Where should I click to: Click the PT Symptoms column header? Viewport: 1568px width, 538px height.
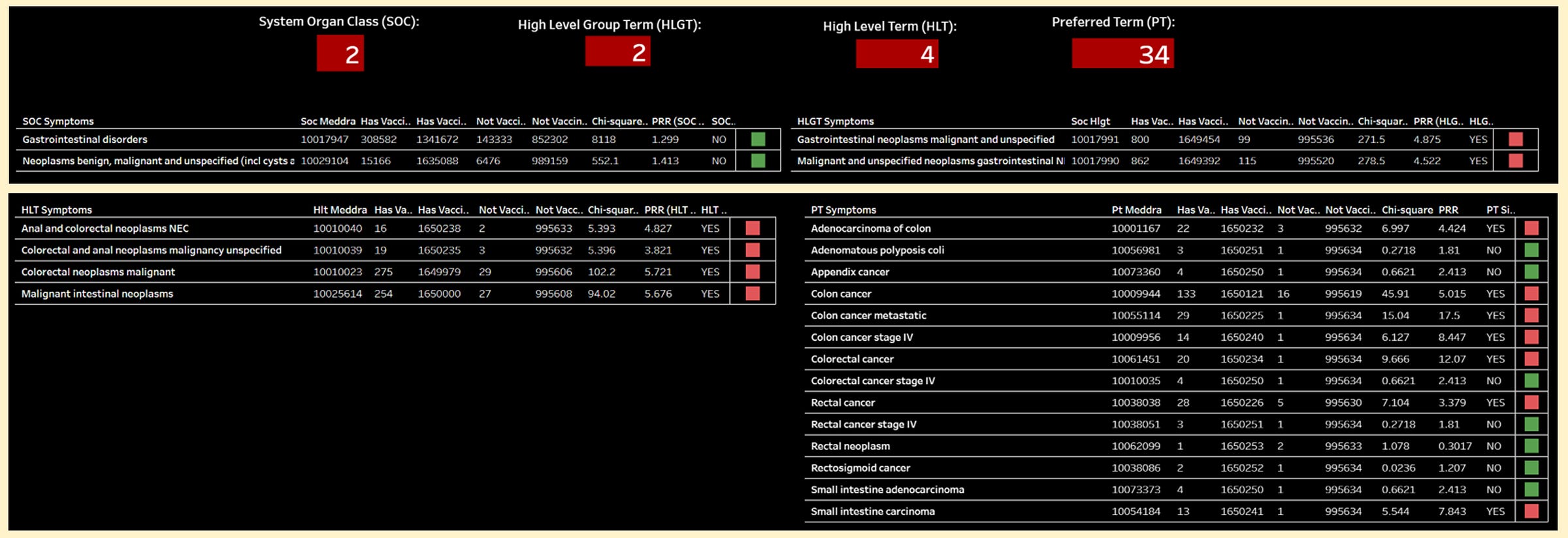tap(843, 210)
